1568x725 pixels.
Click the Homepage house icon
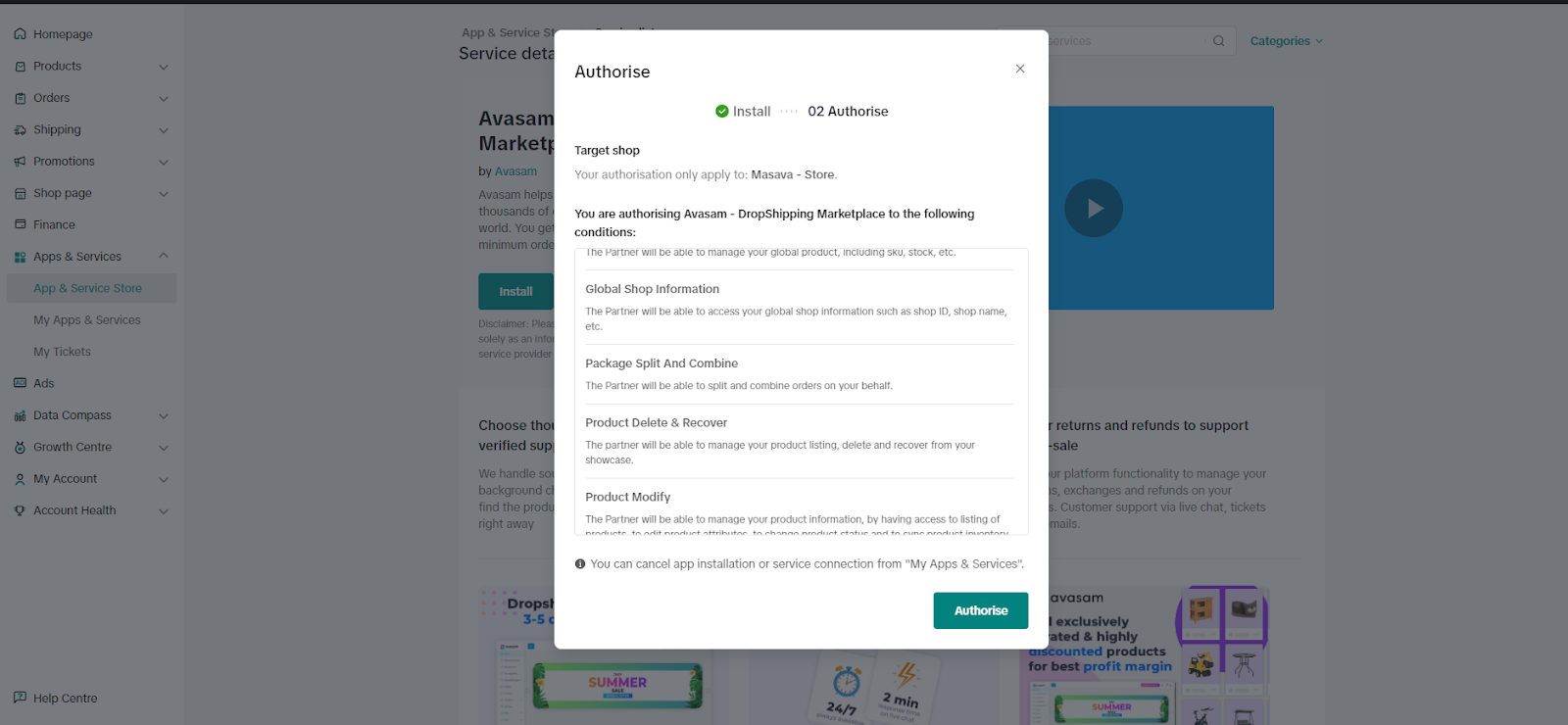click(20, 34)
